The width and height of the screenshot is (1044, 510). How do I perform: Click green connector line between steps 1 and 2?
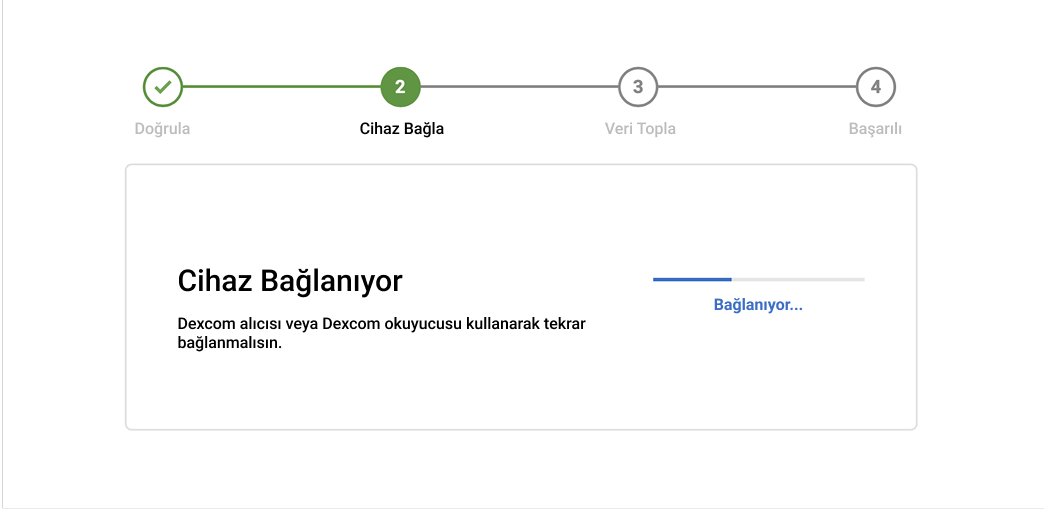tap(281, 87)
